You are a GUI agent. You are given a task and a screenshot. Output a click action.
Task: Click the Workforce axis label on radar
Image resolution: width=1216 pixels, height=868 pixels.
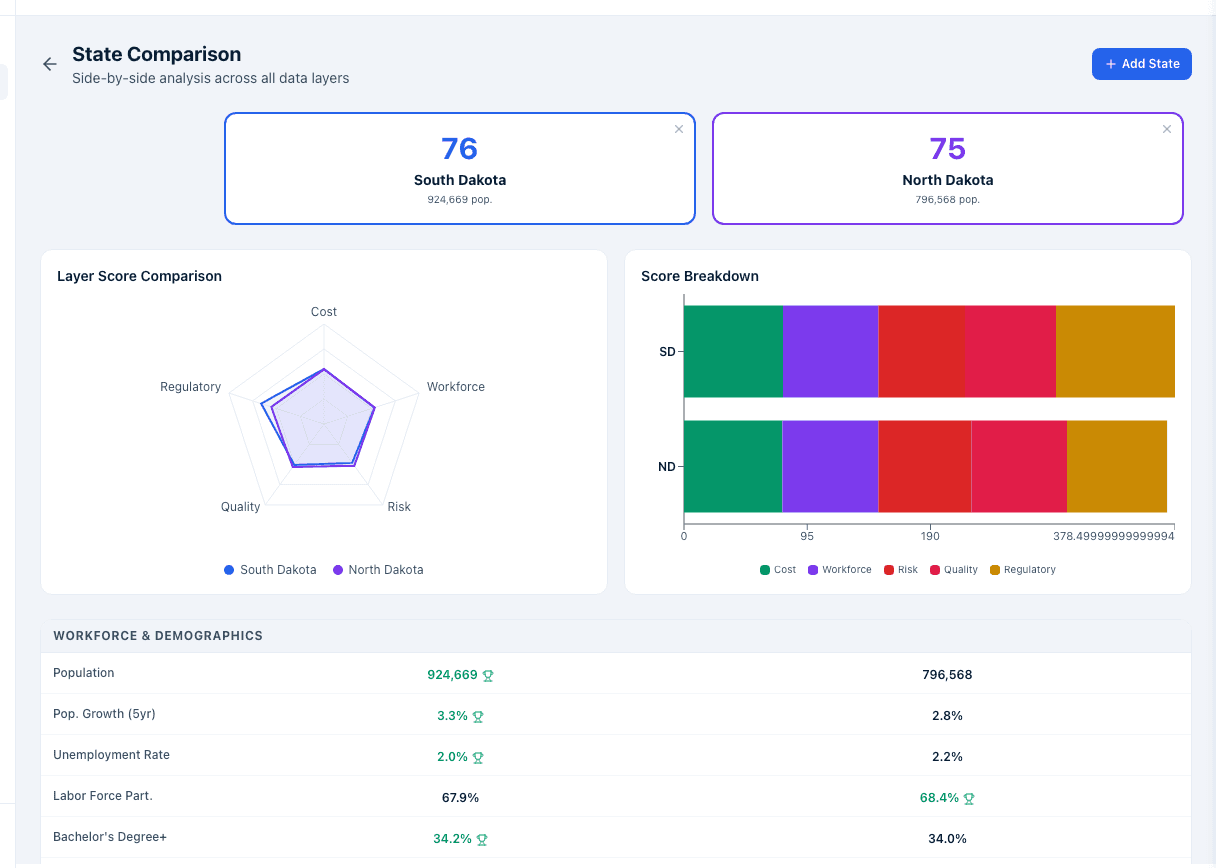(456, 387)
